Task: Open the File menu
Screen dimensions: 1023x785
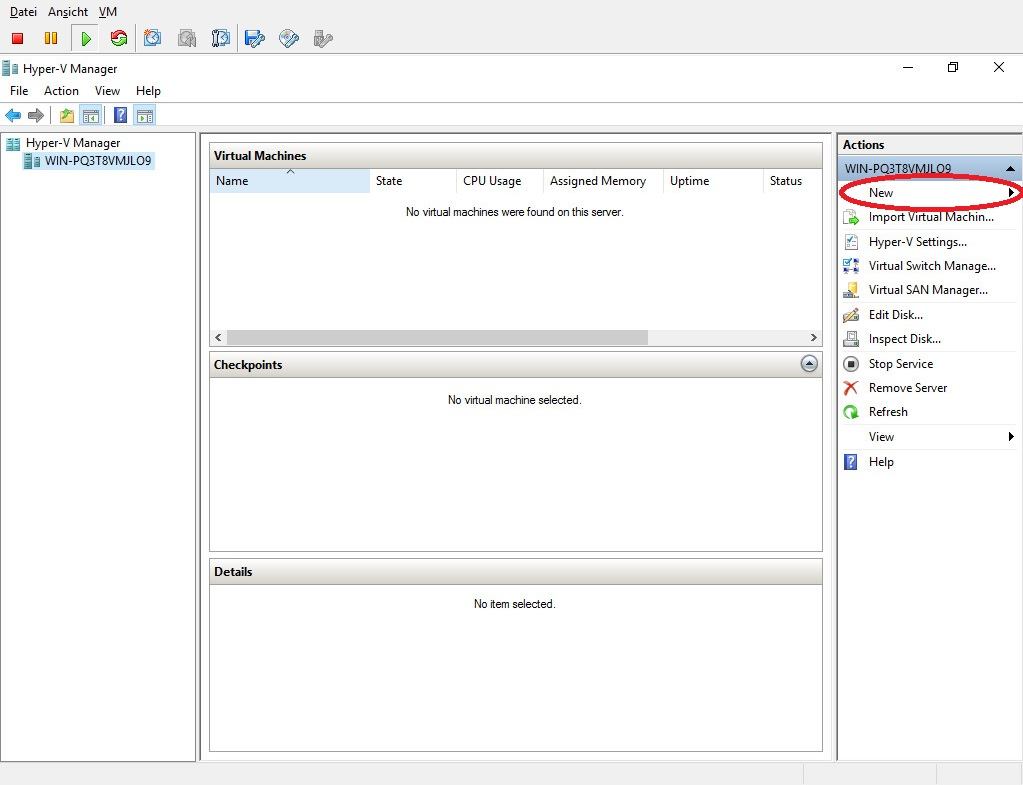Action: (x=19, y=91)
